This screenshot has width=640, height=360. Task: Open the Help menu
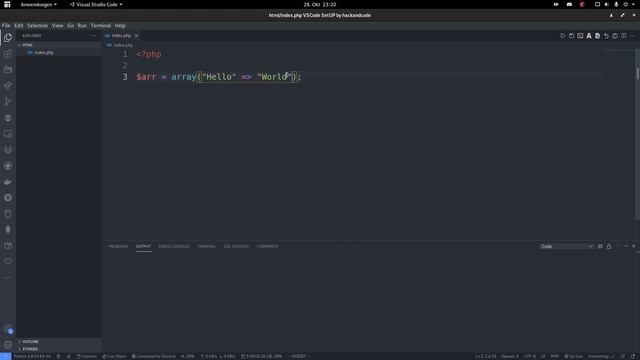(120, 25)
